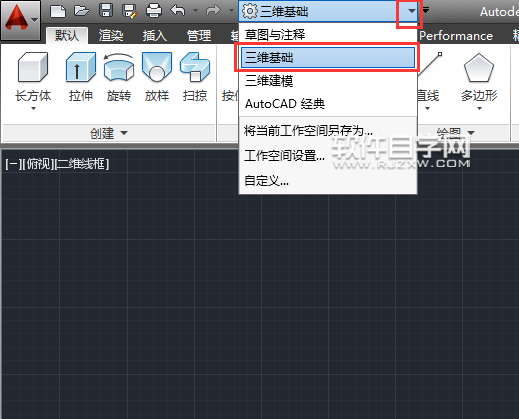
Task: Click the [二维线框] visual style label
Action: point(81,164)
